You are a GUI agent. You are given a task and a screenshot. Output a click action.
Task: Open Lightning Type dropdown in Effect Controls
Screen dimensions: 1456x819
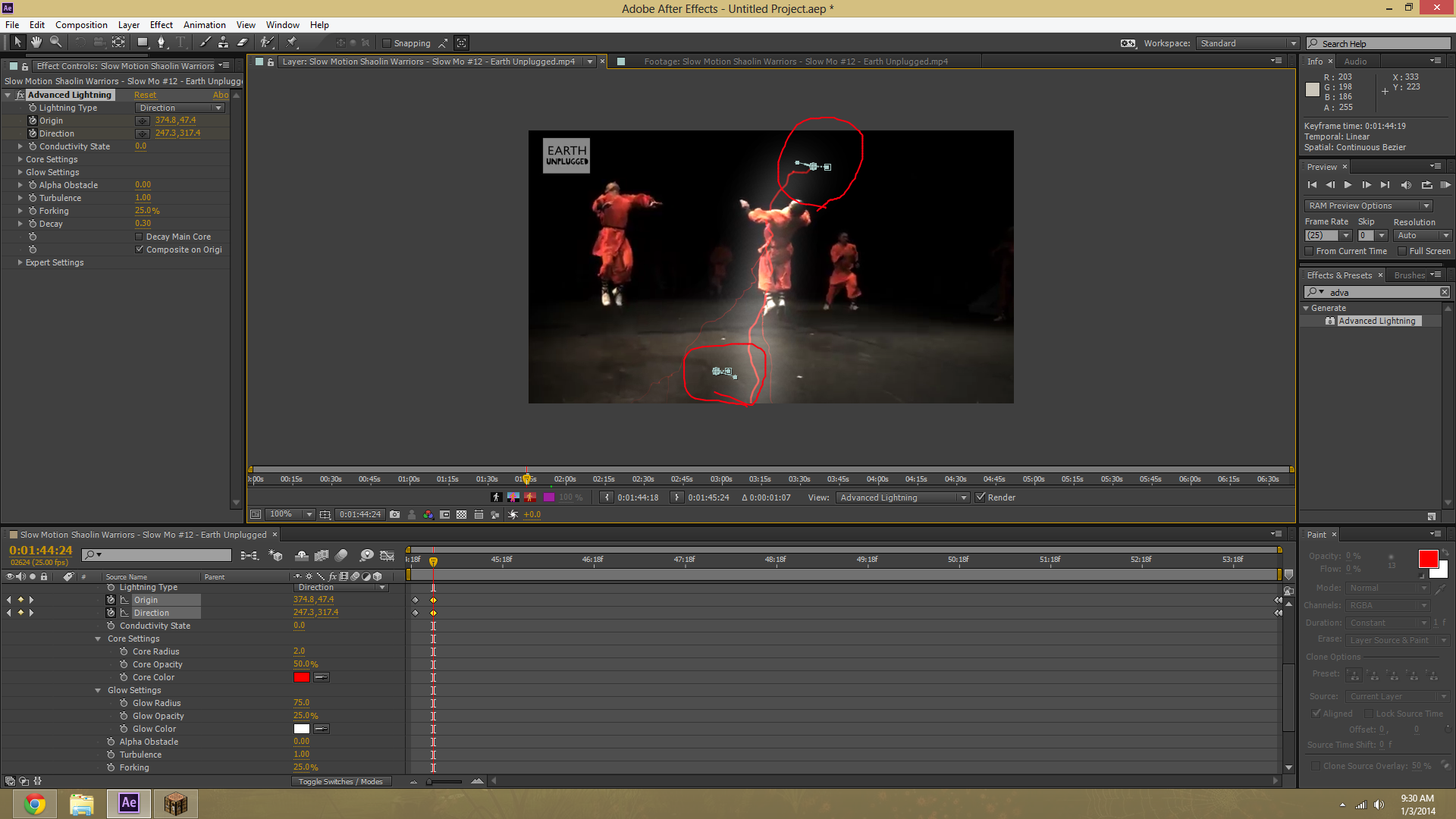point(180,108)
